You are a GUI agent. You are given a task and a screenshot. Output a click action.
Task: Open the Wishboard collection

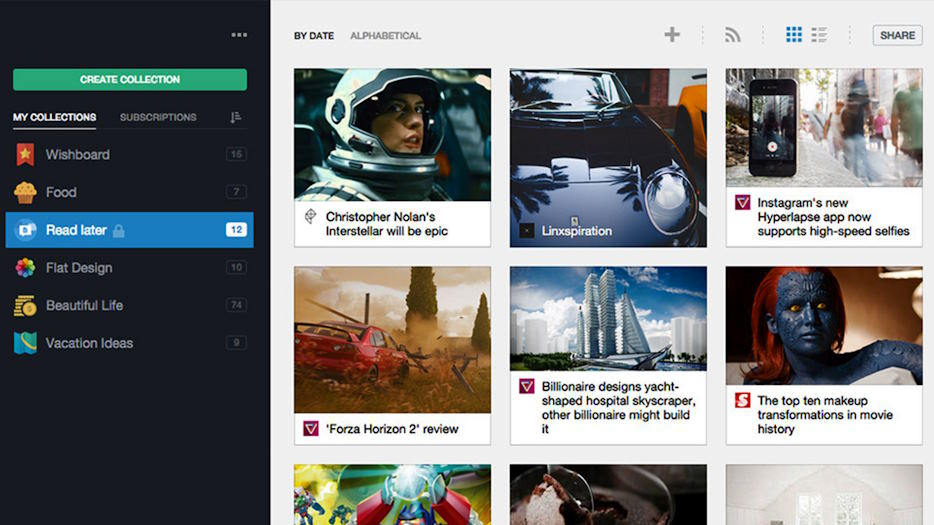click(x=129, y=154)
